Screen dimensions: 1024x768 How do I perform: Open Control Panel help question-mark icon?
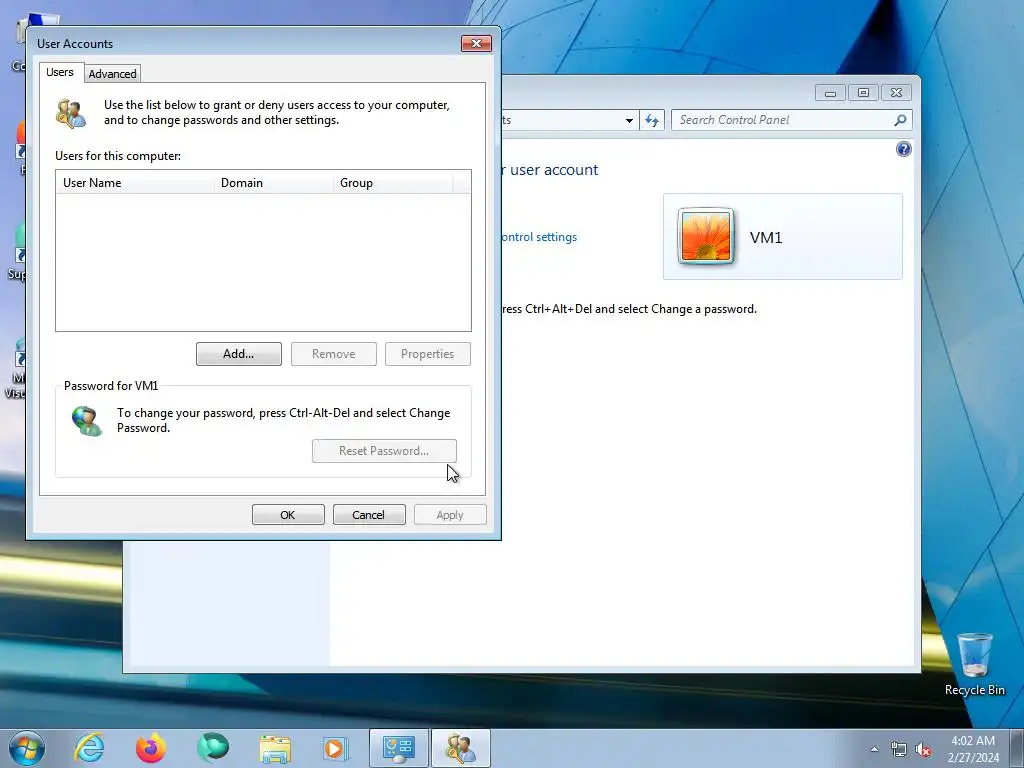coord(903,150)
